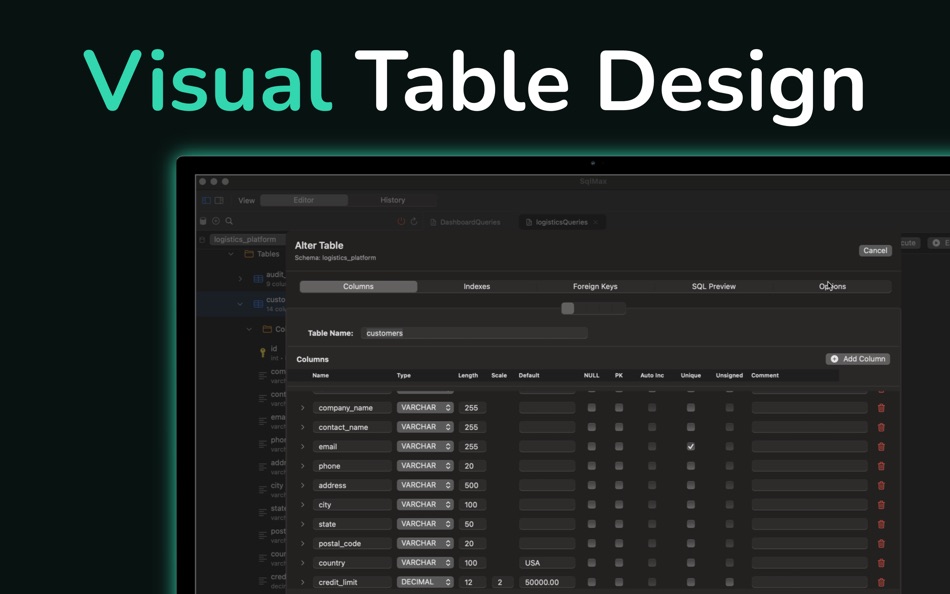Click the circled plus icon in sidebar toolbar
This screenshot has height=594, width=950.
tap(216, 221)
